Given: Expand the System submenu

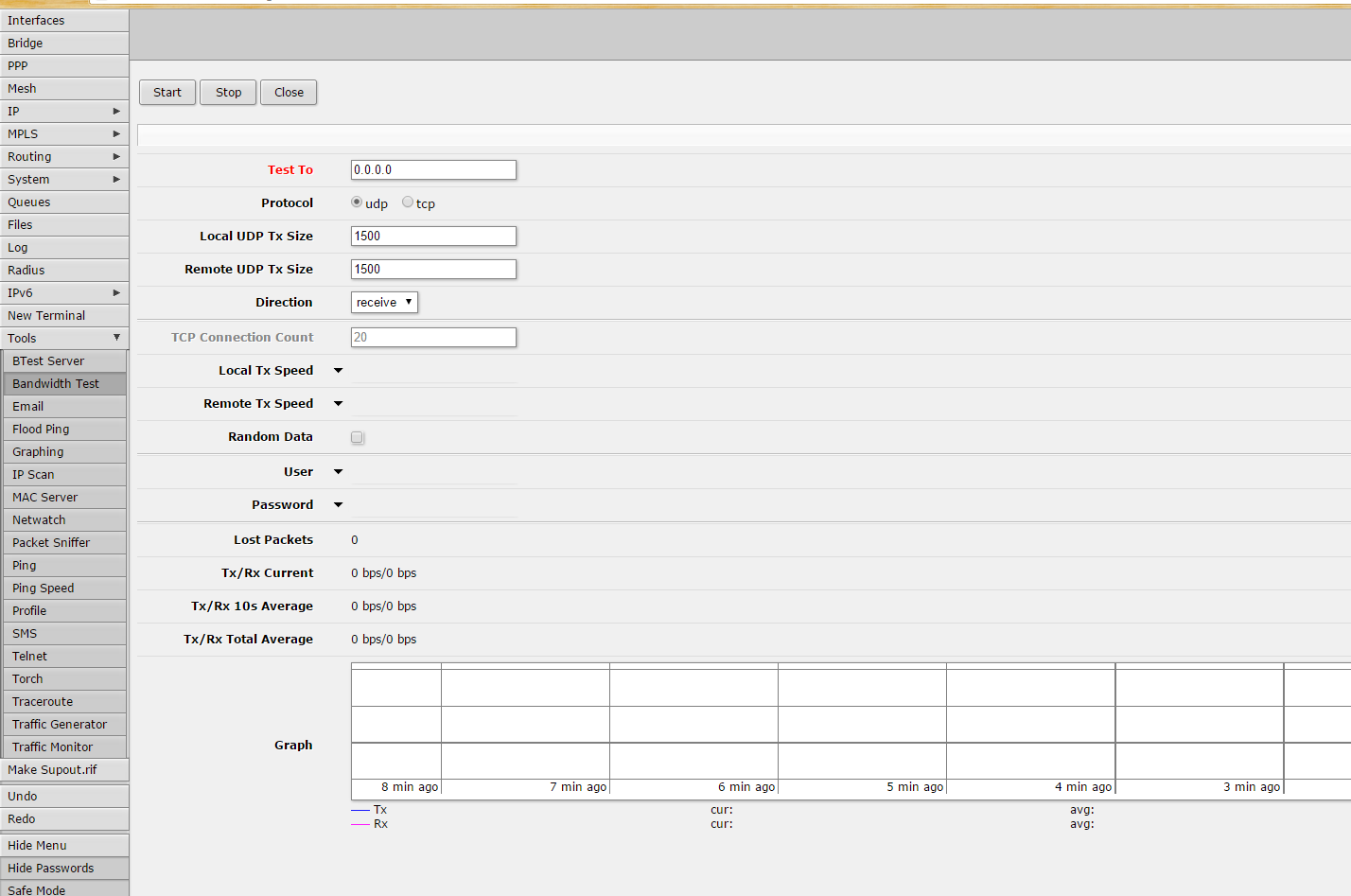Looking at the screenshot, I should tap(64, 180).
